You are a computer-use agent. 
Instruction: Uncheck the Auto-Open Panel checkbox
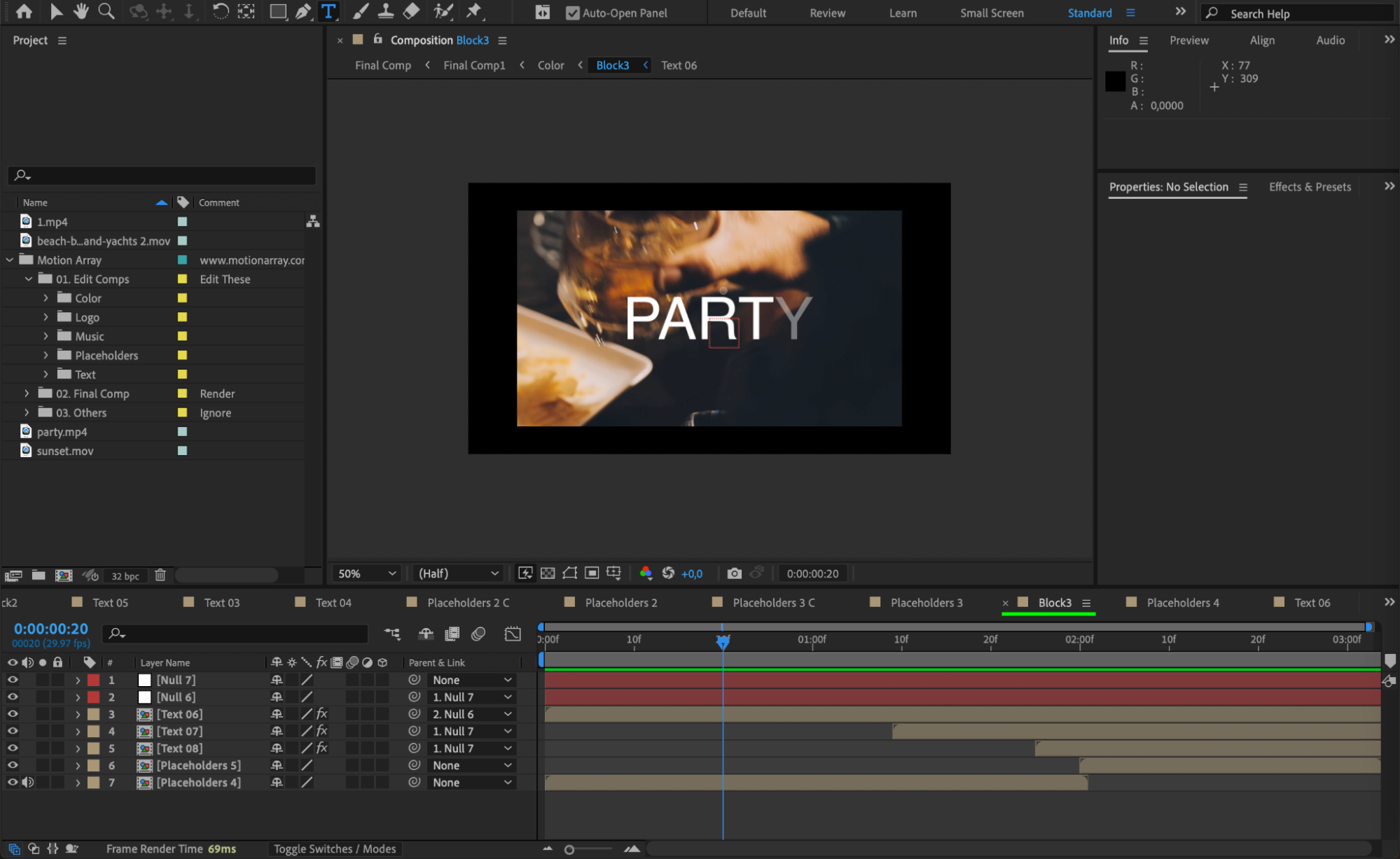pos(572,13)
